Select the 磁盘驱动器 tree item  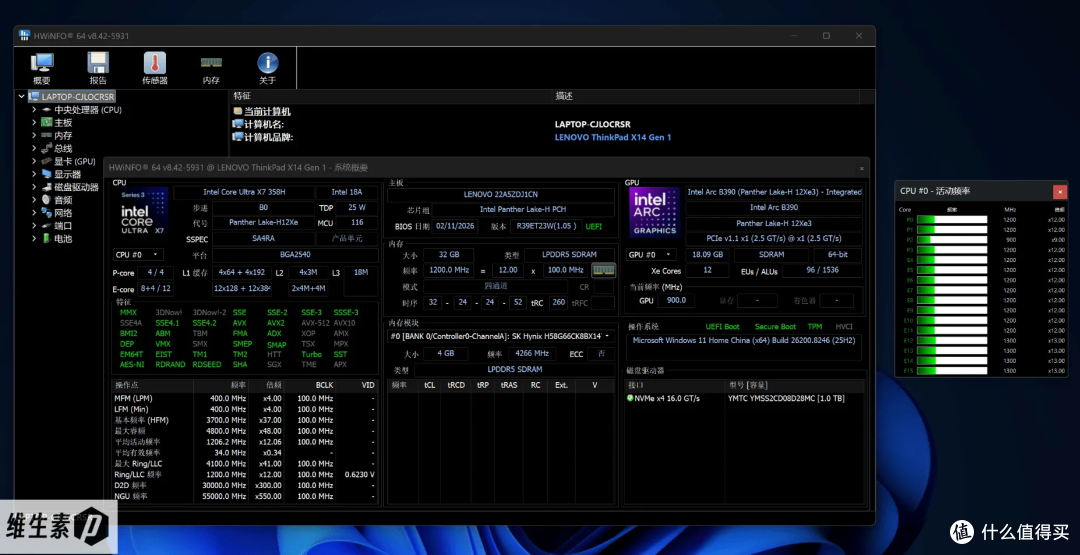pos(76,187)
